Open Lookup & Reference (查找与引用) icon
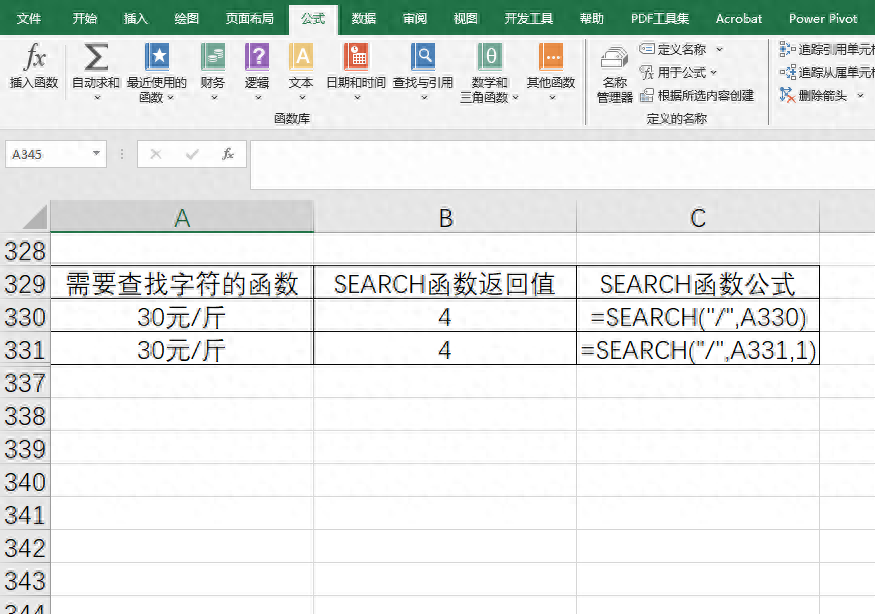 pos(422,56)
